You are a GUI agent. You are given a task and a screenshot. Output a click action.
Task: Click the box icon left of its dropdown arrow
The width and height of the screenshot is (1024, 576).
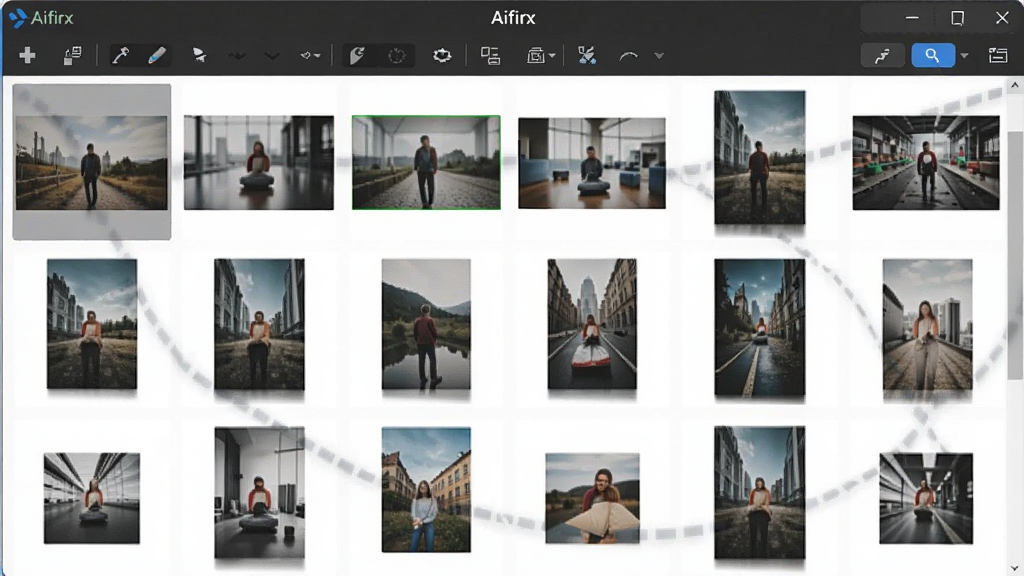536,56
